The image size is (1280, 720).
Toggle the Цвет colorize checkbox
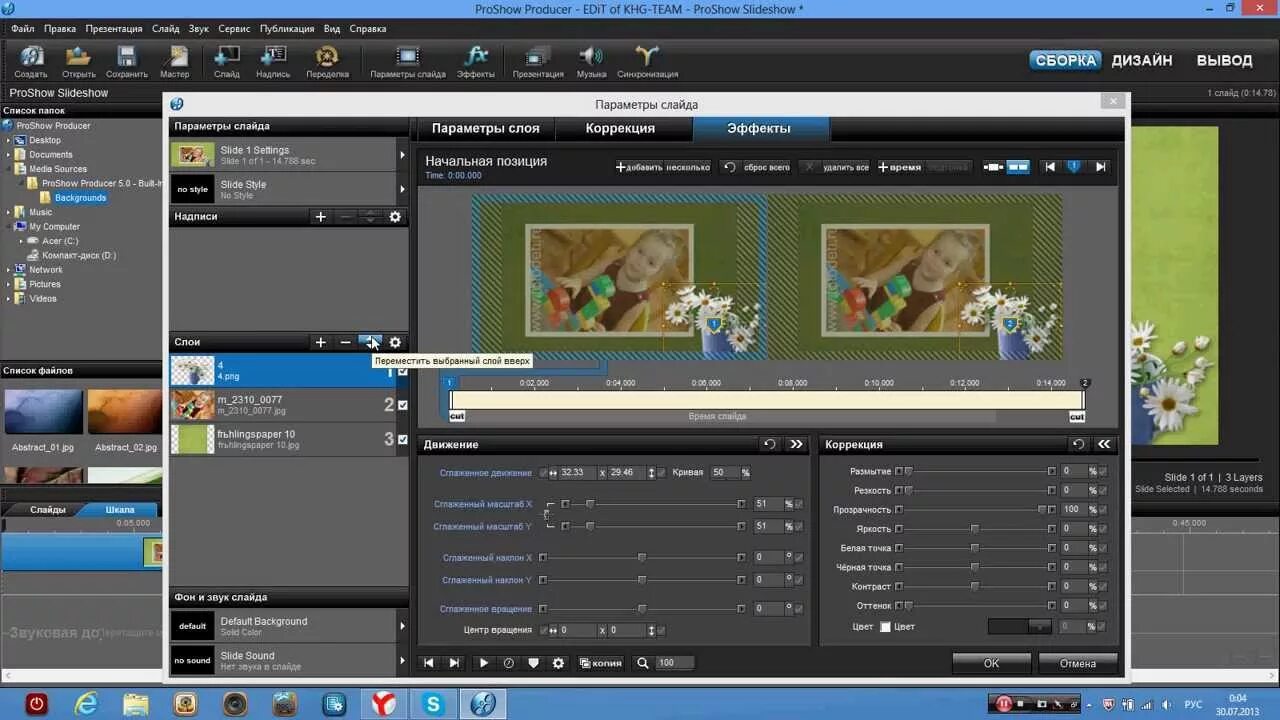[885, 627]
